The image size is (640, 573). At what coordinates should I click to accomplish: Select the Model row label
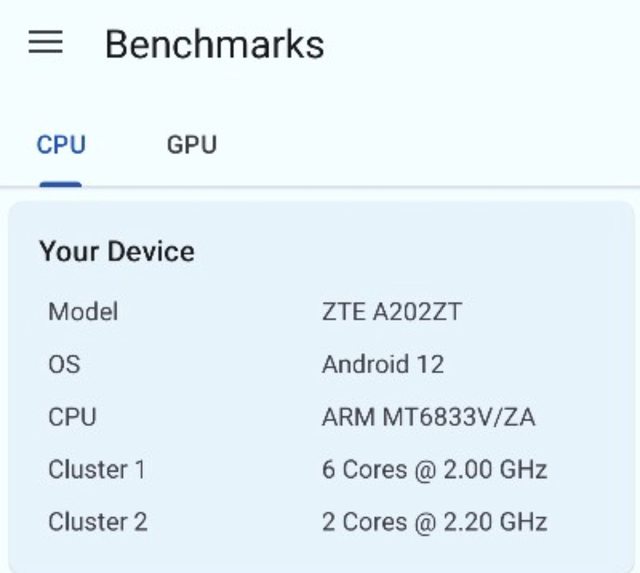coord(83,311)
